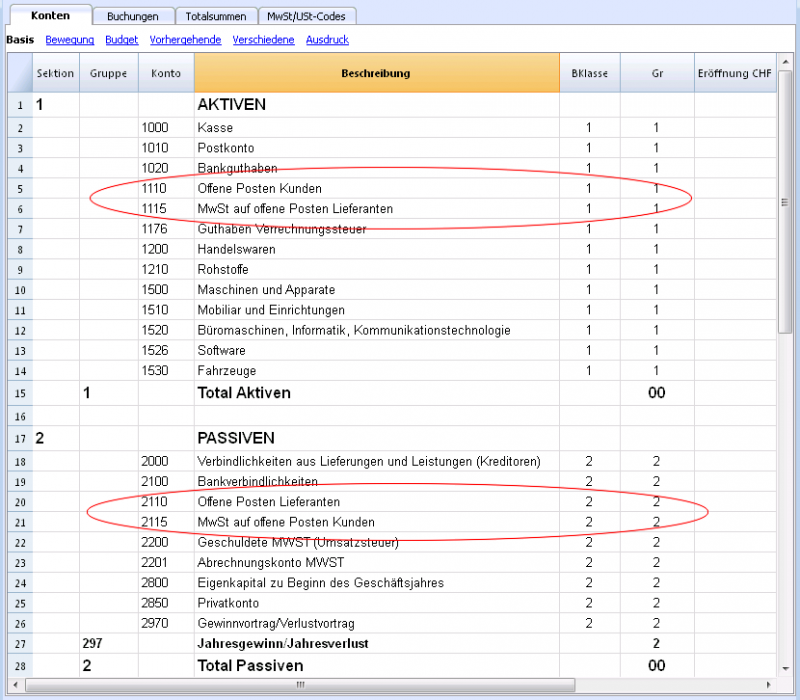Click the vertical scrollbar thumb
Screen dimensions: 800x700
(785, 203)
